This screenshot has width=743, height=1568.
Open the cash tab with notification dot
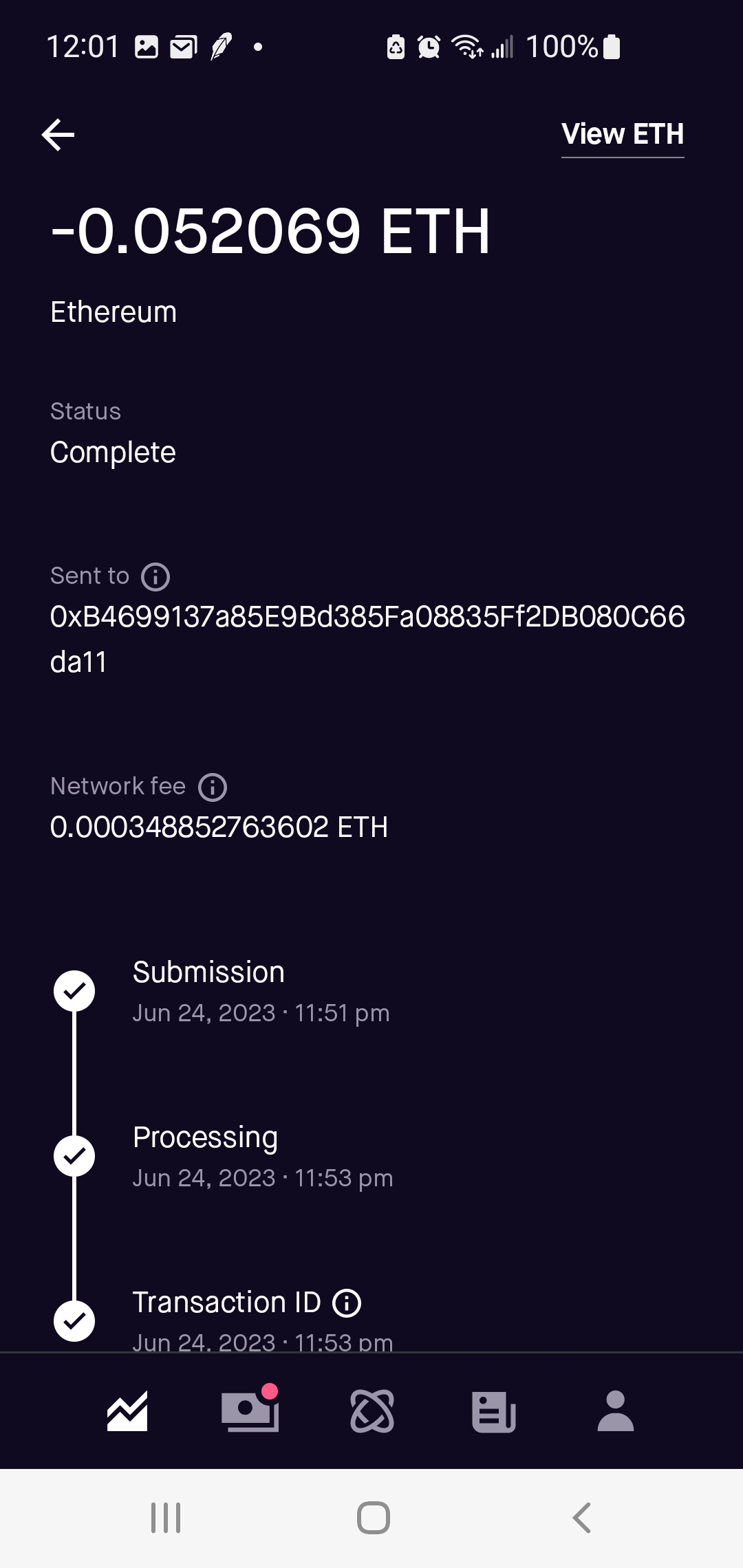click(250, 1411)
